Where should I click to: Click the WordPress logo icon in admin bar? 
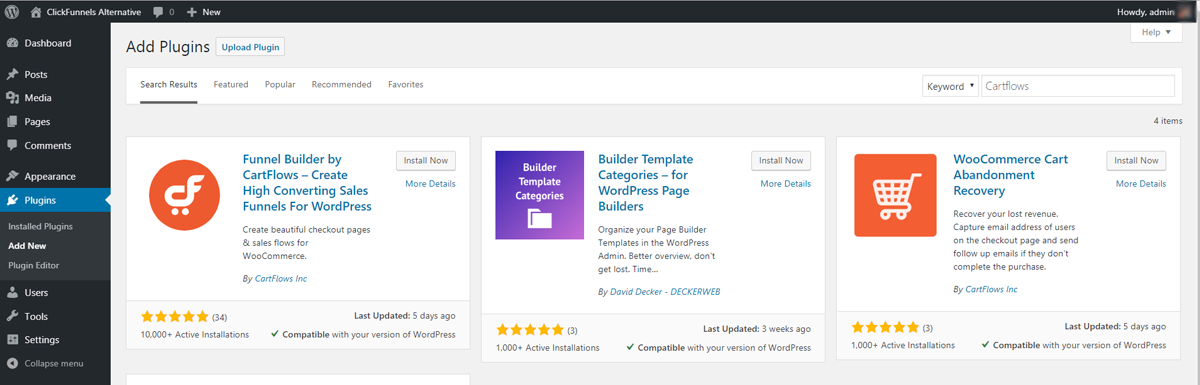tap(11, 11)
